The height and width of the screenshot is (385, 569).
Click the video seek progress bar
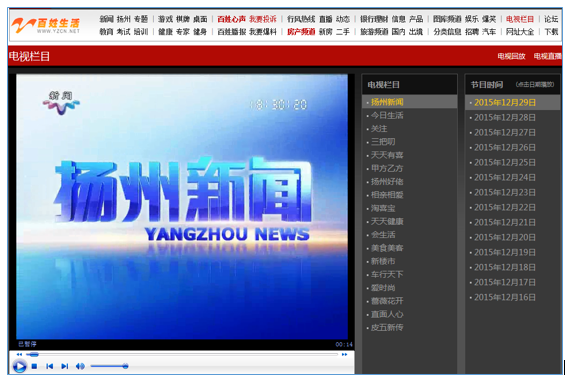point(182,354)
